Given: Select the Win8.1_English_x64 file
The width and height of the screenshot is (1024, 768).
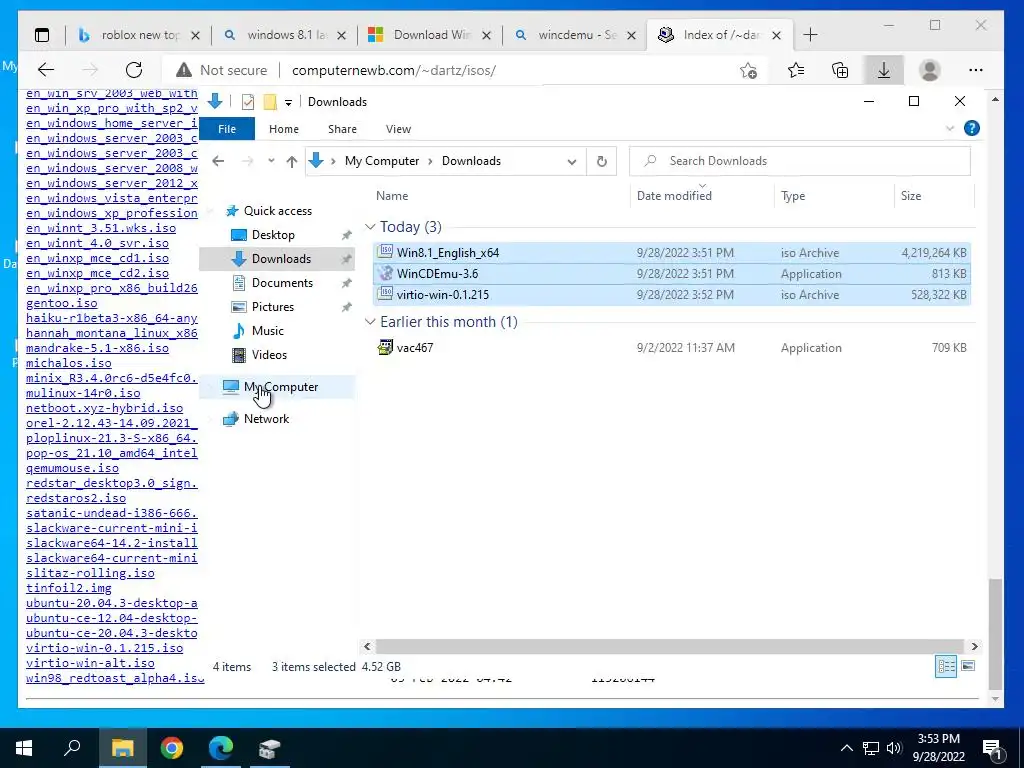Looking at the screenshot, I should pyautogui.click(x=672, y=253).
